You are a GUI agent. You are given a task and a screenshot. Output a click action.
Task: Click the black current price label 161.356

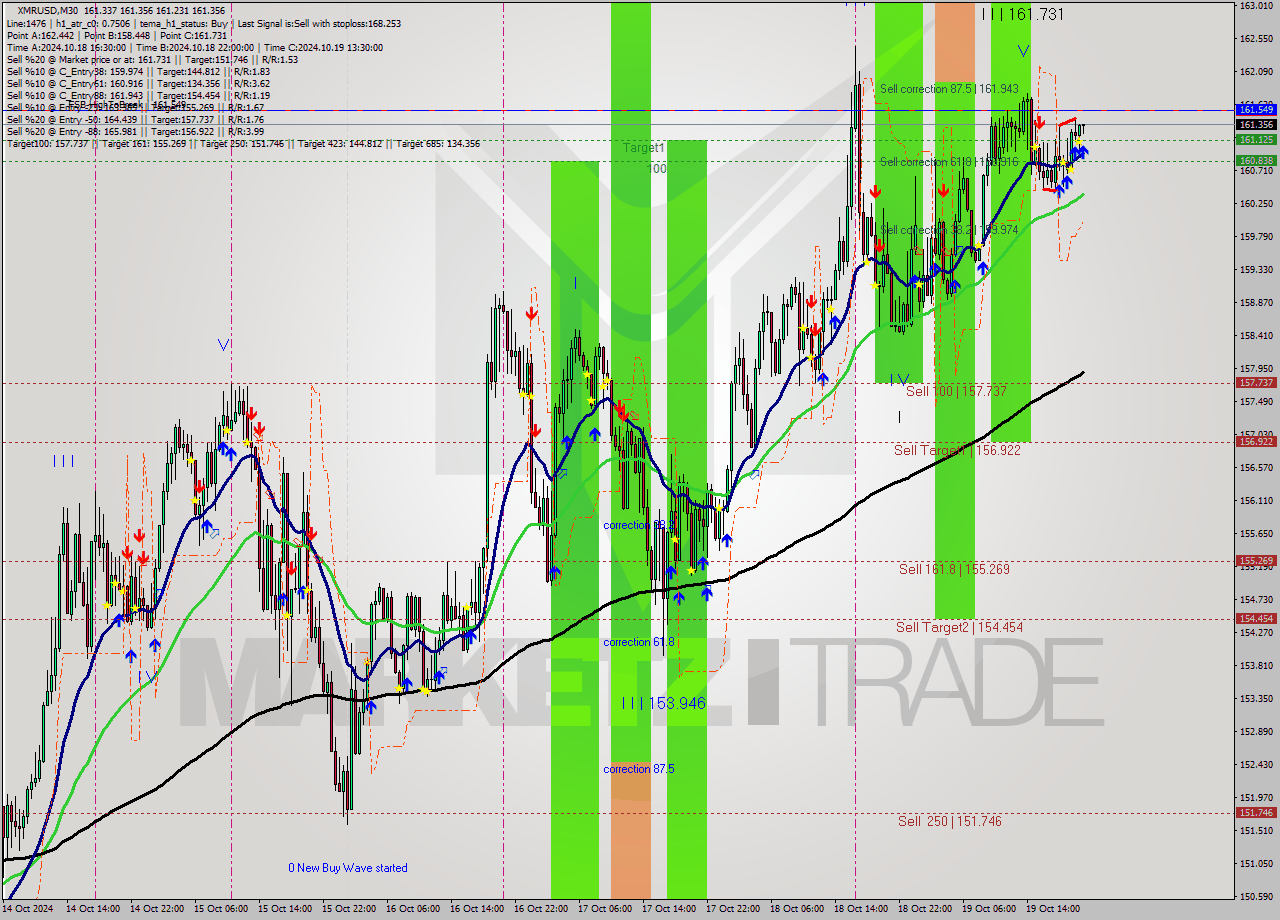(1256, 125)
